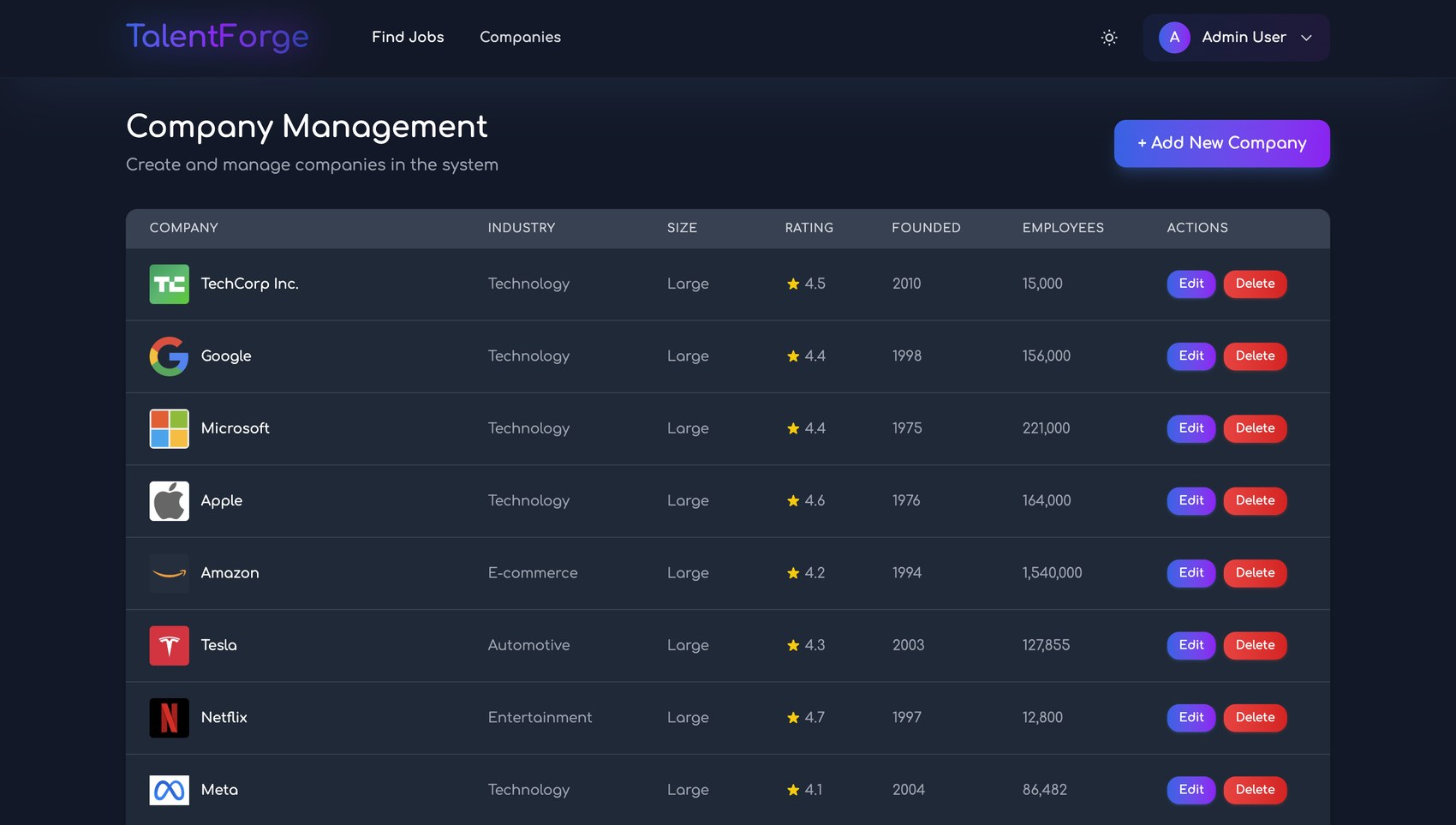The width and height of the screenshot is (1456, 825).
Task: Click the 86,482 employees value
Action: click(x=1044, y=790)
